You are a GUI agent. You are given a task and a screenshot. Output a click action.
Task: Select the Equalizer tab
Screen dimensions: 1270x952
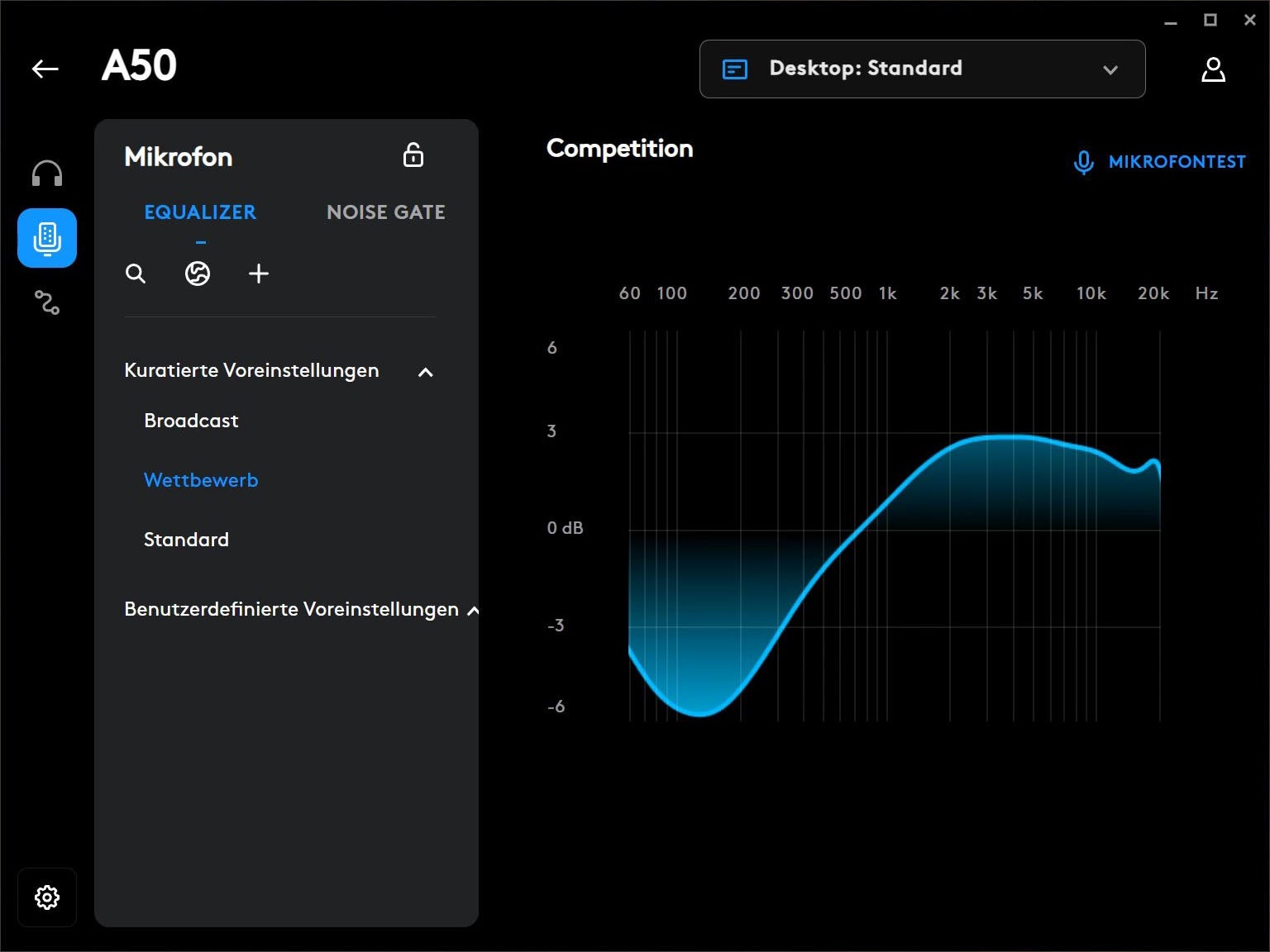200,212
